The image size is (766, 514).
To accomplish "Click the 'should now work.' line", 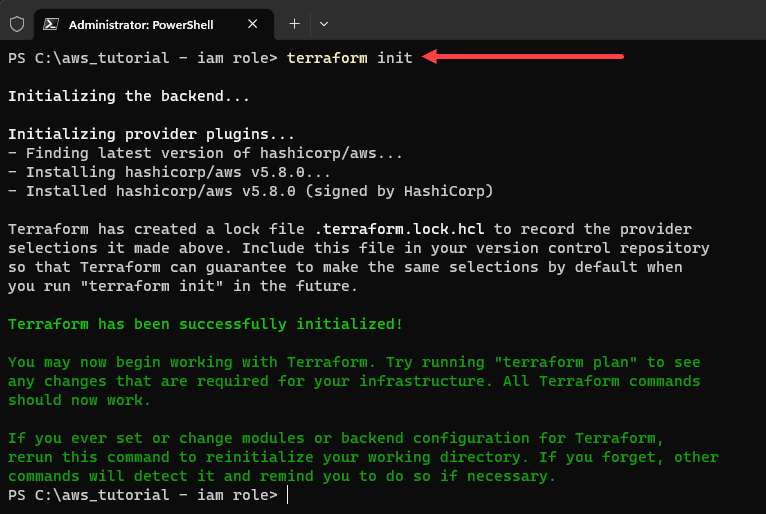I will 79,400.
